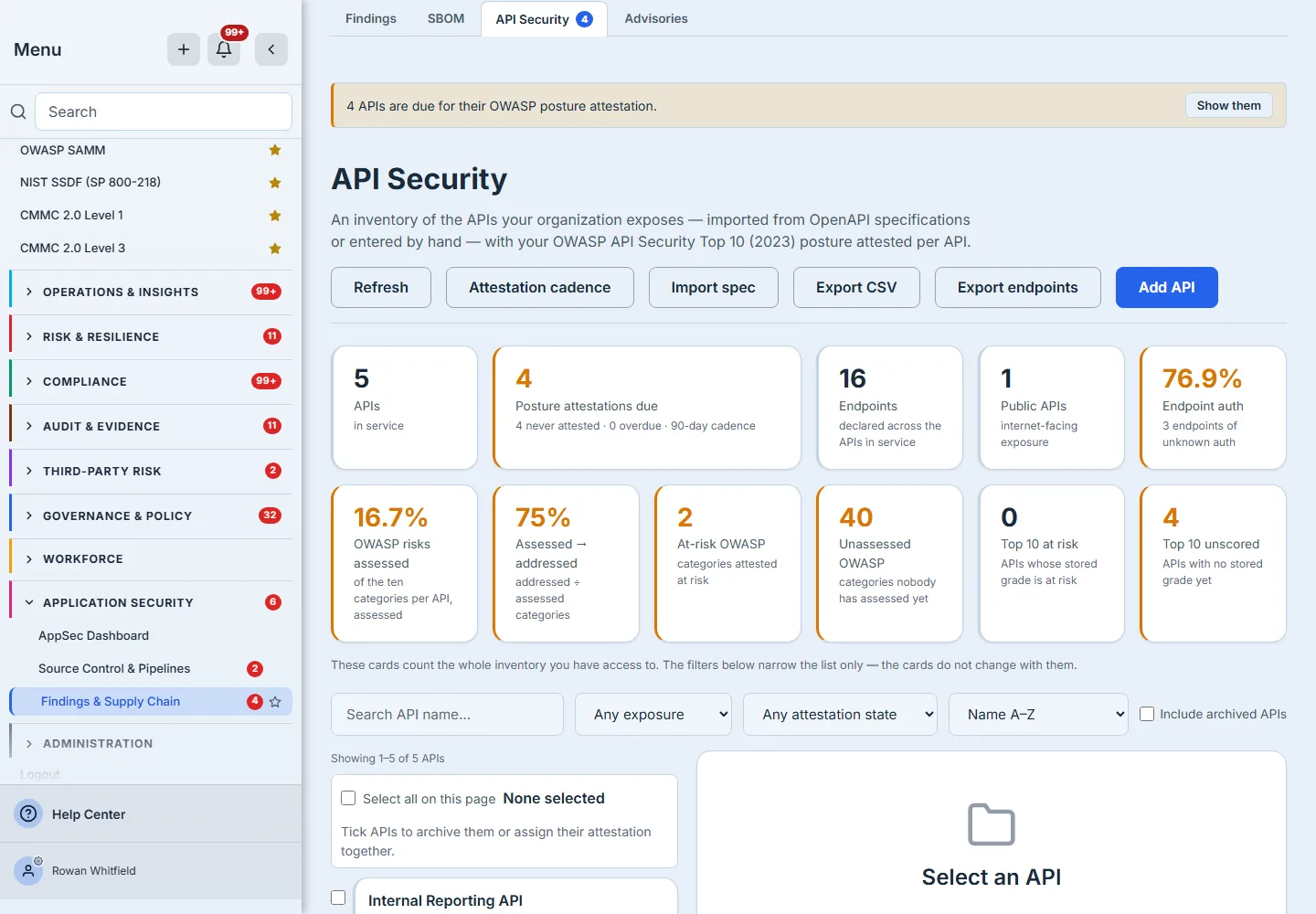Image resolution: width=1316 pixels, height=914 pixels.
Task: Expand the Administration section
Action: pos(152,744)
